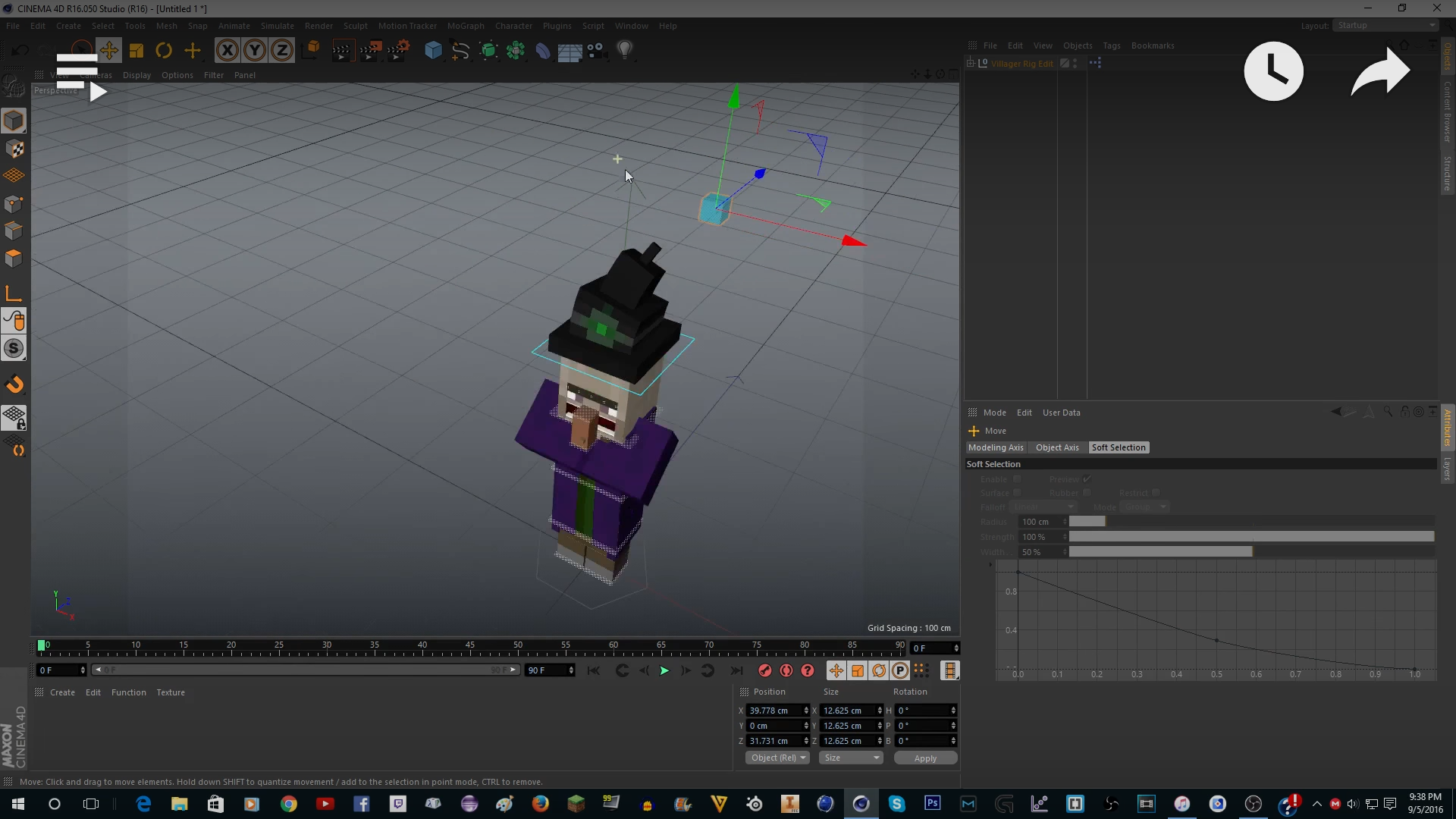Open the Object (Rel) coordinate dropdown

coord(777,758)
